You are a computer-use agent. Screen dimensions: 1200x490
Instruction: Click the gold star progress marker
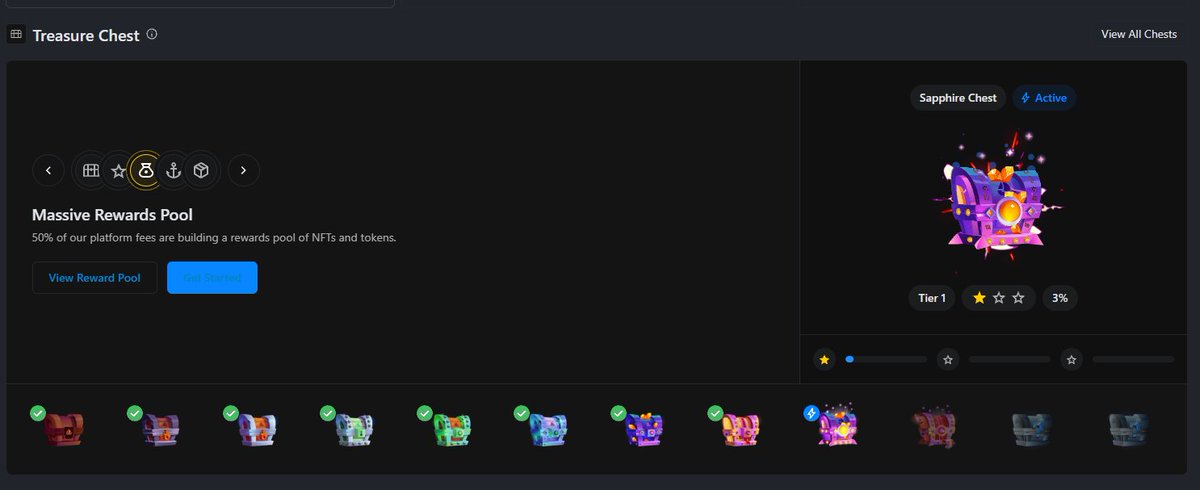(x=824, y=359)
